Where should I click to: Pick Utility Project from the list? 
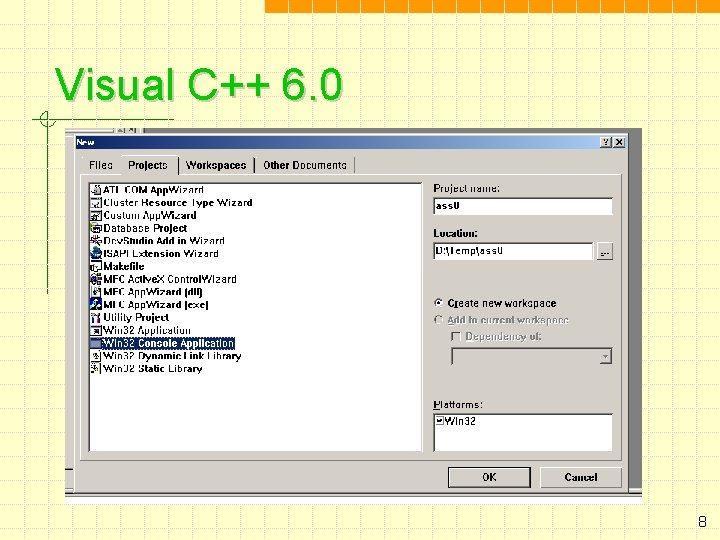tap(136, 317)
